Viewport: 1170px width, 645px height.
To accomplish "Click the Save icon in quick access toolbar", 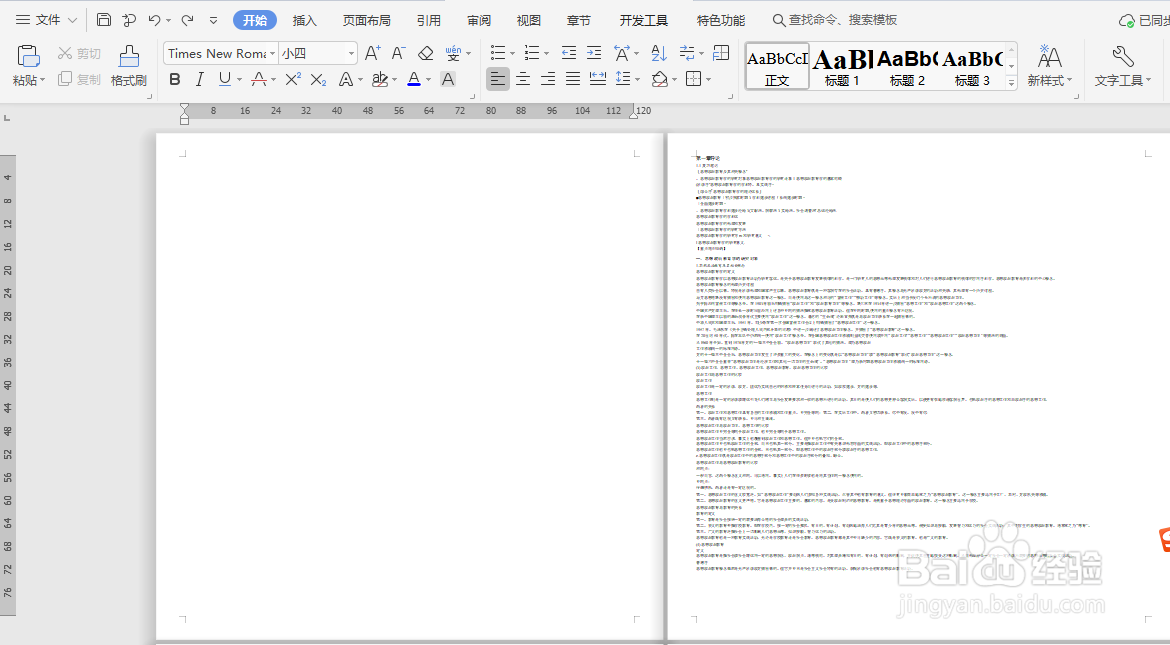I will [x=104, y=20].
